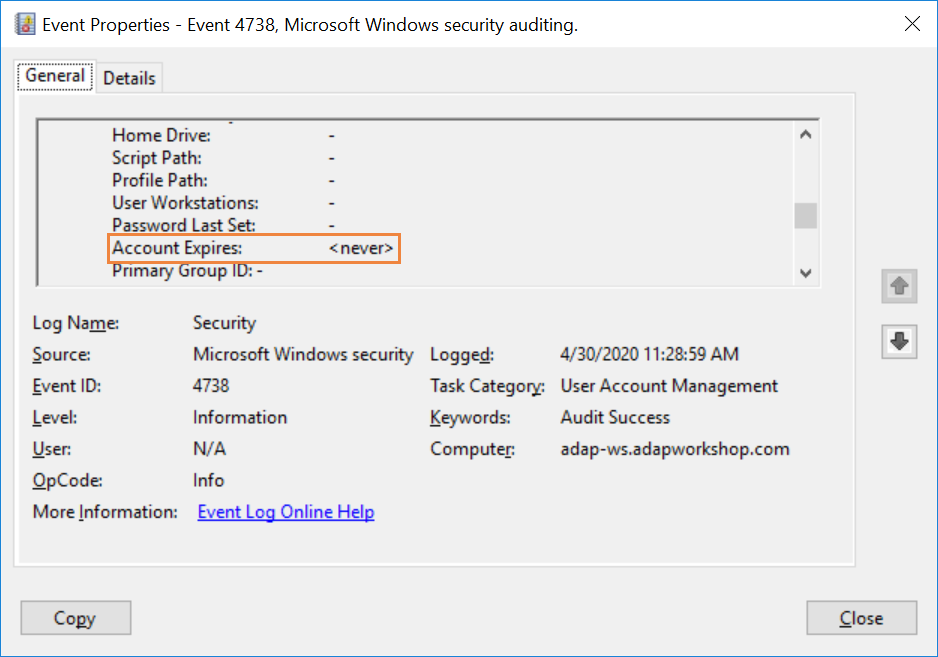Go to previous event with up arrow
The width and height of the screenshot is (938, 657).
click(899, 286)
